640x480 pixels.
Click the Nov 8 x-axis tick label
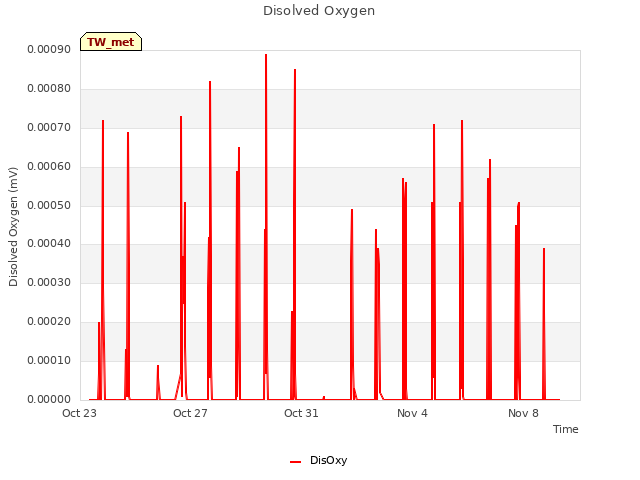pyautogui.click(x=523, y=413)
